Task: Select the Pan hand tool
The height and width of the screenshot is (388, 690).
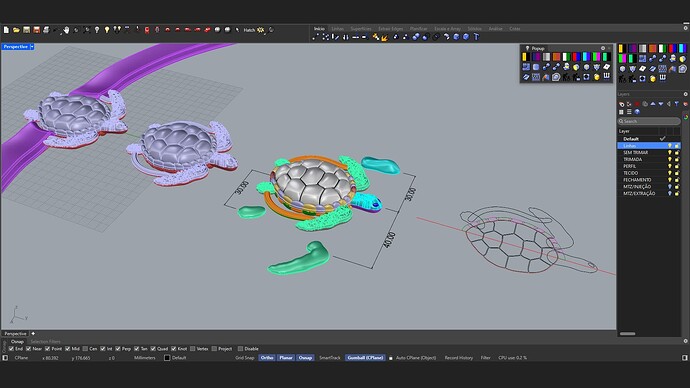Action: pyautogui.click(x=67, y=30)
